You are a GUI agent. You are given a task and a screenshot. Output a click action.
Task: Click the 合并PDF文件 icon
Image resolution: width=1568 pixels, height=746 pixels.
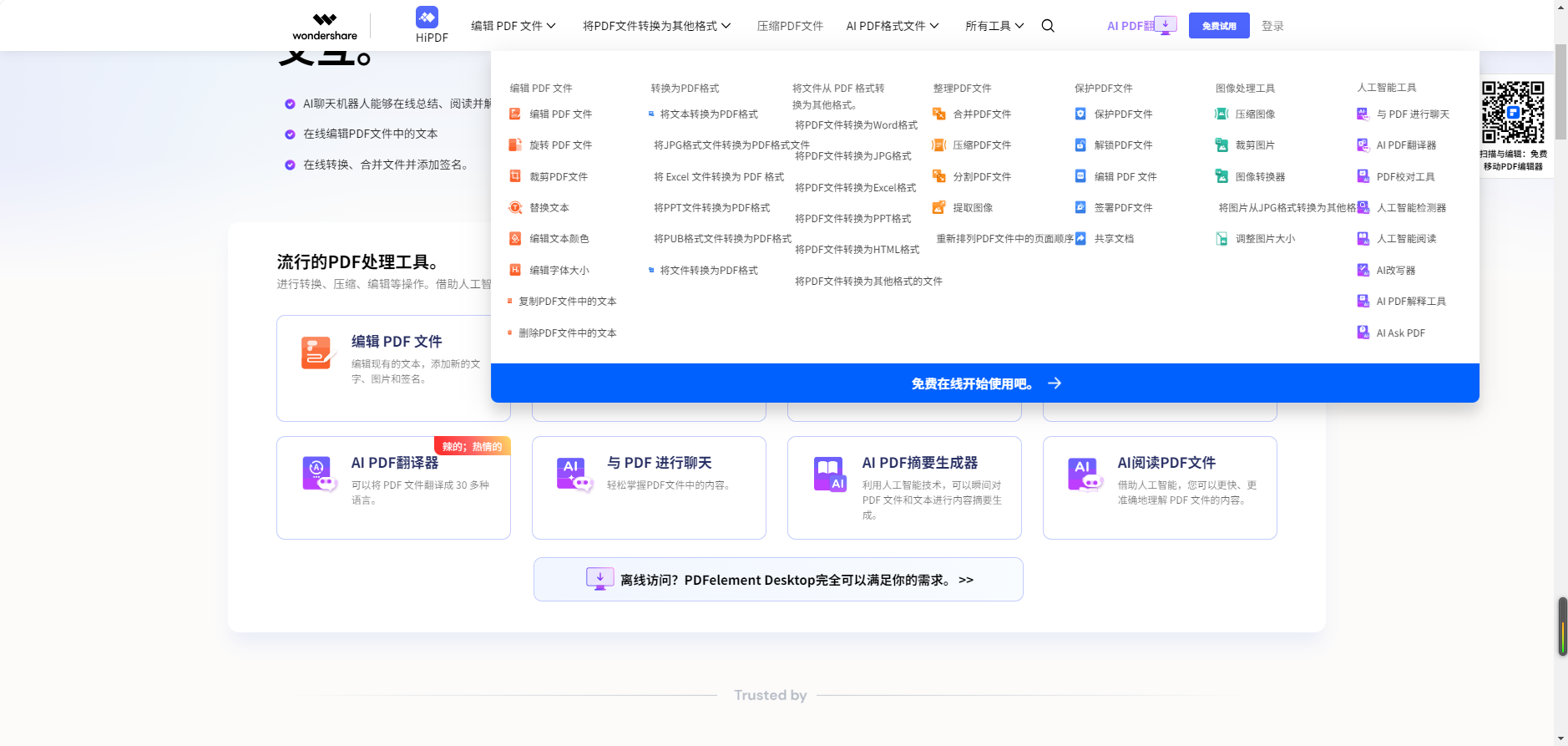tap(939, 114)
